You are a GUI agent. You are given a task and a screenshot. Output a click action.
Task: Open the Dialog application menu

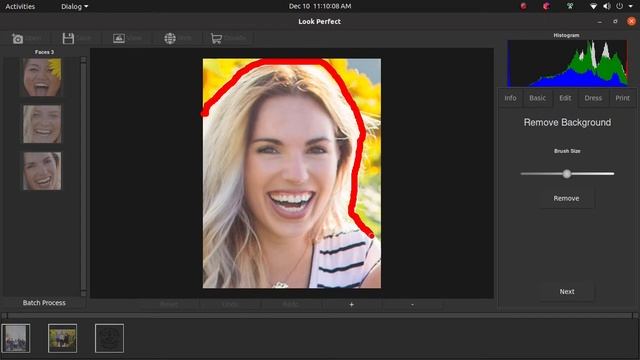[x=74, y=6]
